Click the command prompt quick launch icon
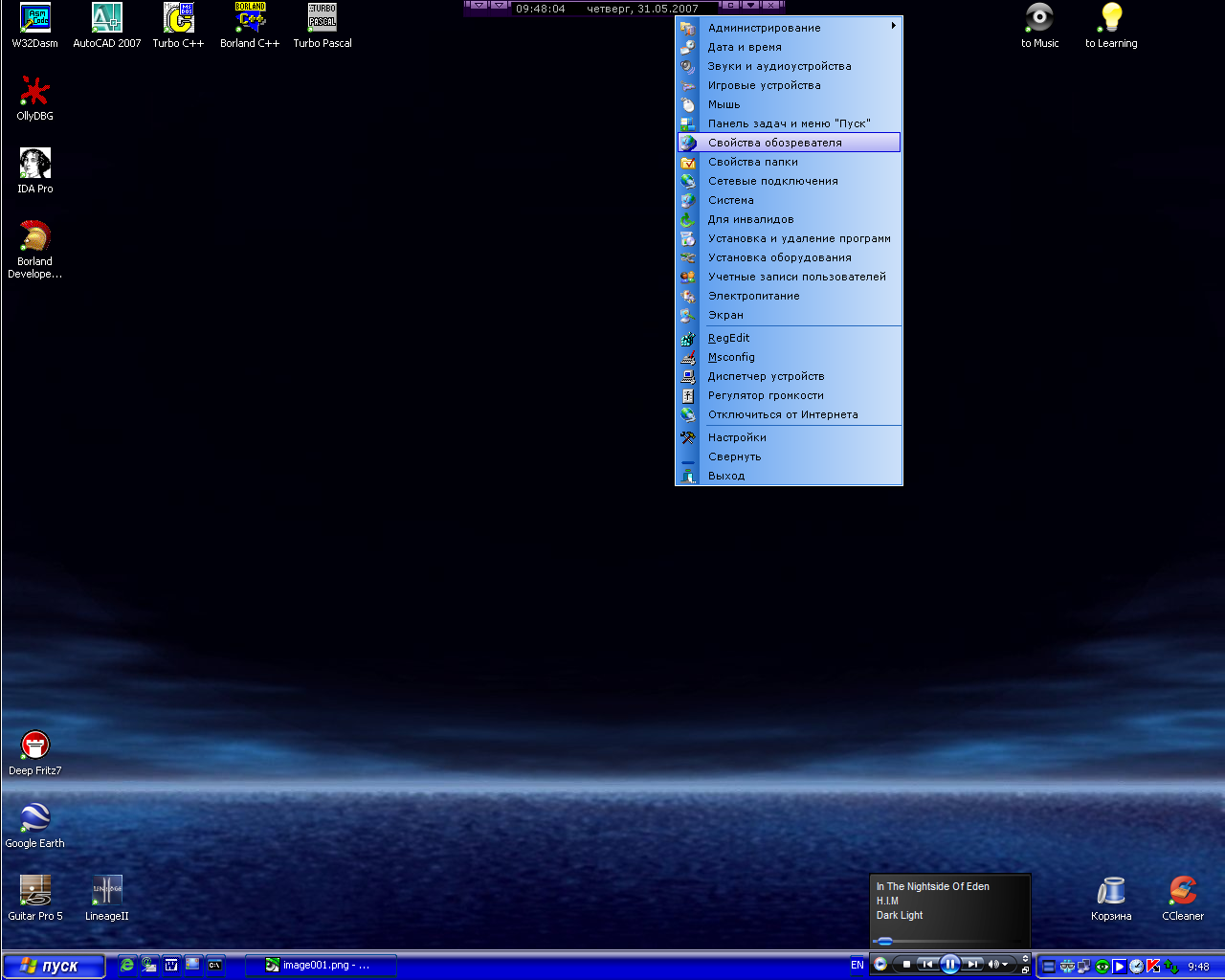1225x980 pixels. [215, 965]
